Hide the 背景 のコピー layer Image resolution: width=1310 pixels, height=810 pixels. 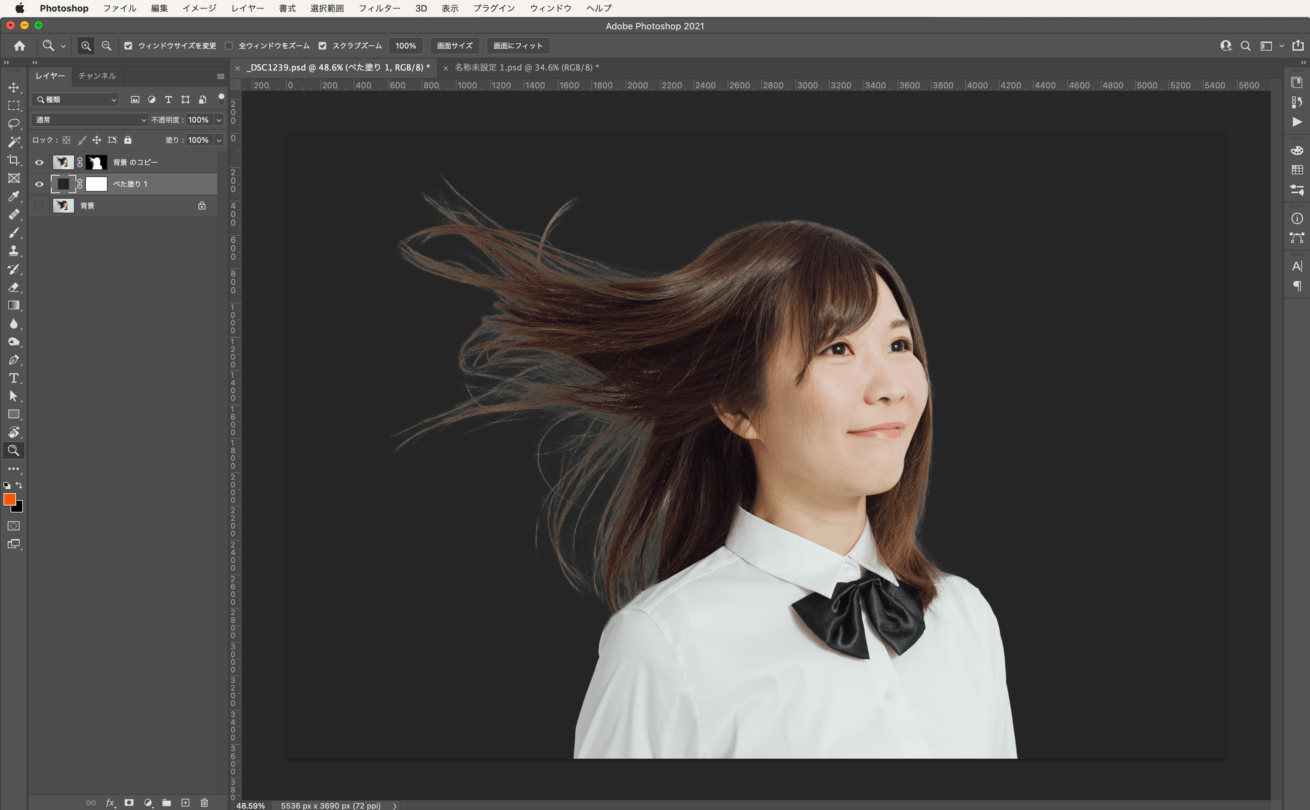pyautogui.click(x=39, y=161)
